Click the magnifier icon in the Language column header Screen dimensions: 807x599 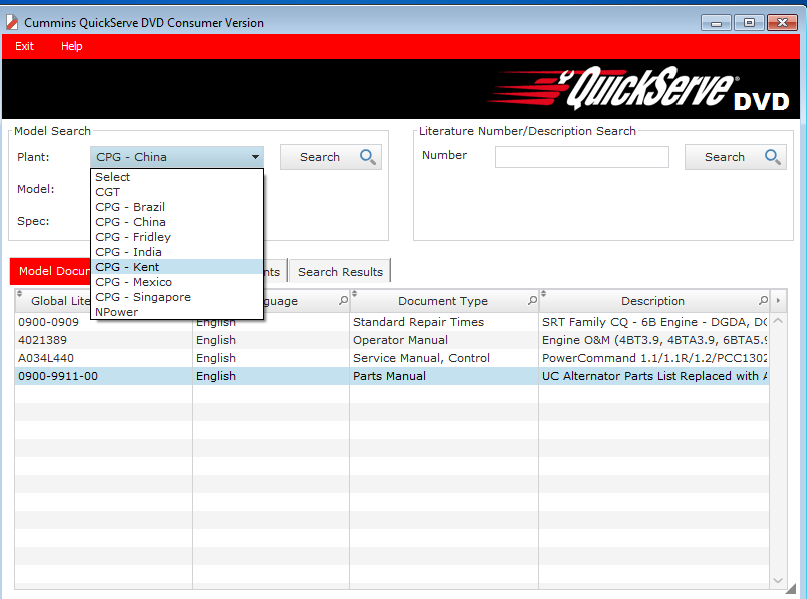click(343, 301)
